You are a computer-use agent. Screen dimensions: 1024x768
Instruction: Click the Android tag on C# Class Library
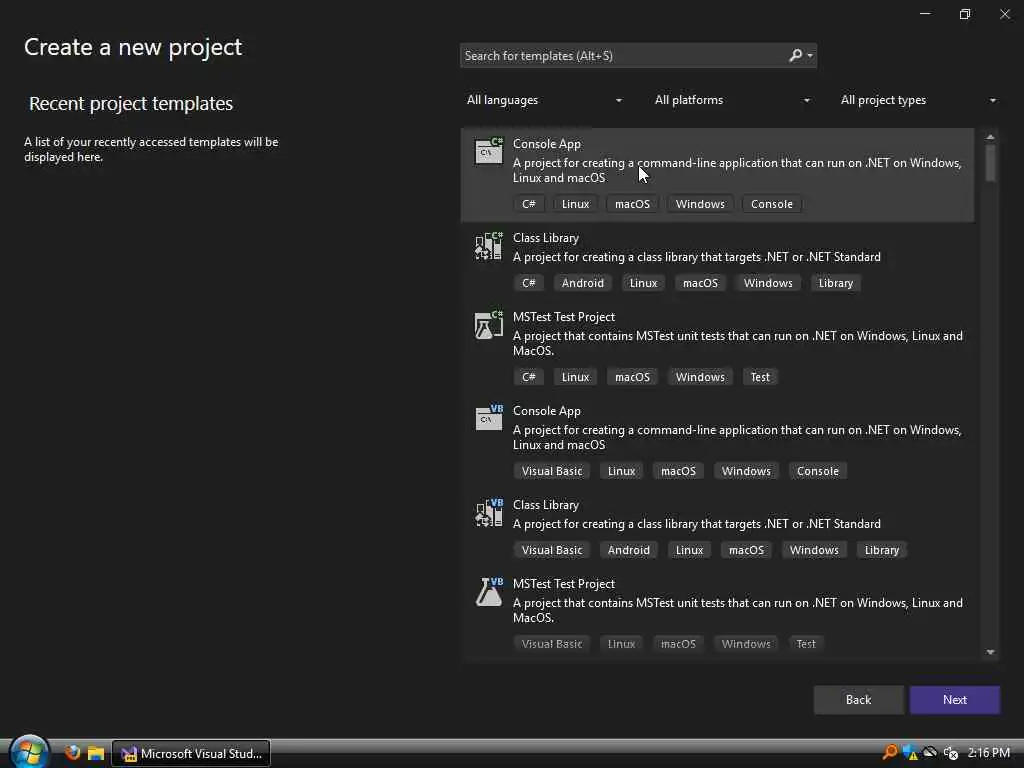tap(583, 283)
